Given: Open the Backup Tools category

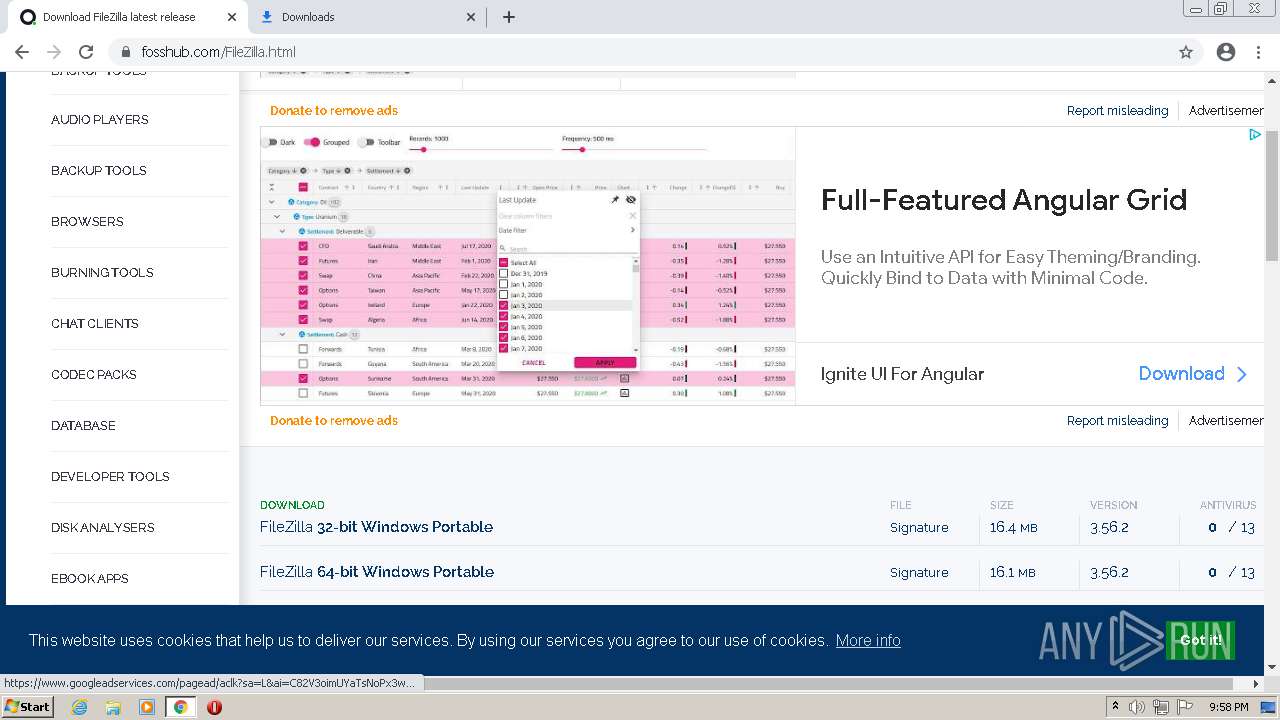Looking at the screenshot, I should pyautogui.click(x=99, y=170).
